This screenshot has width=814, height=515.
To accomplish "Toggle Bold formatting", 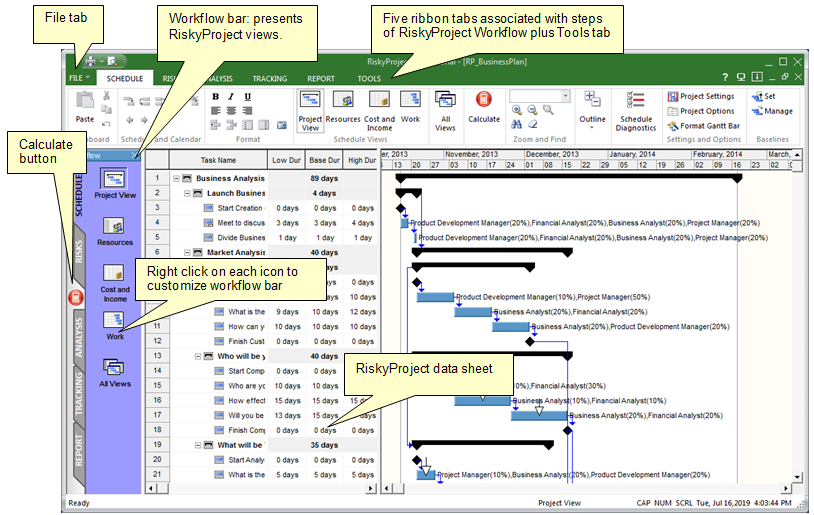I will coord(215,97).
